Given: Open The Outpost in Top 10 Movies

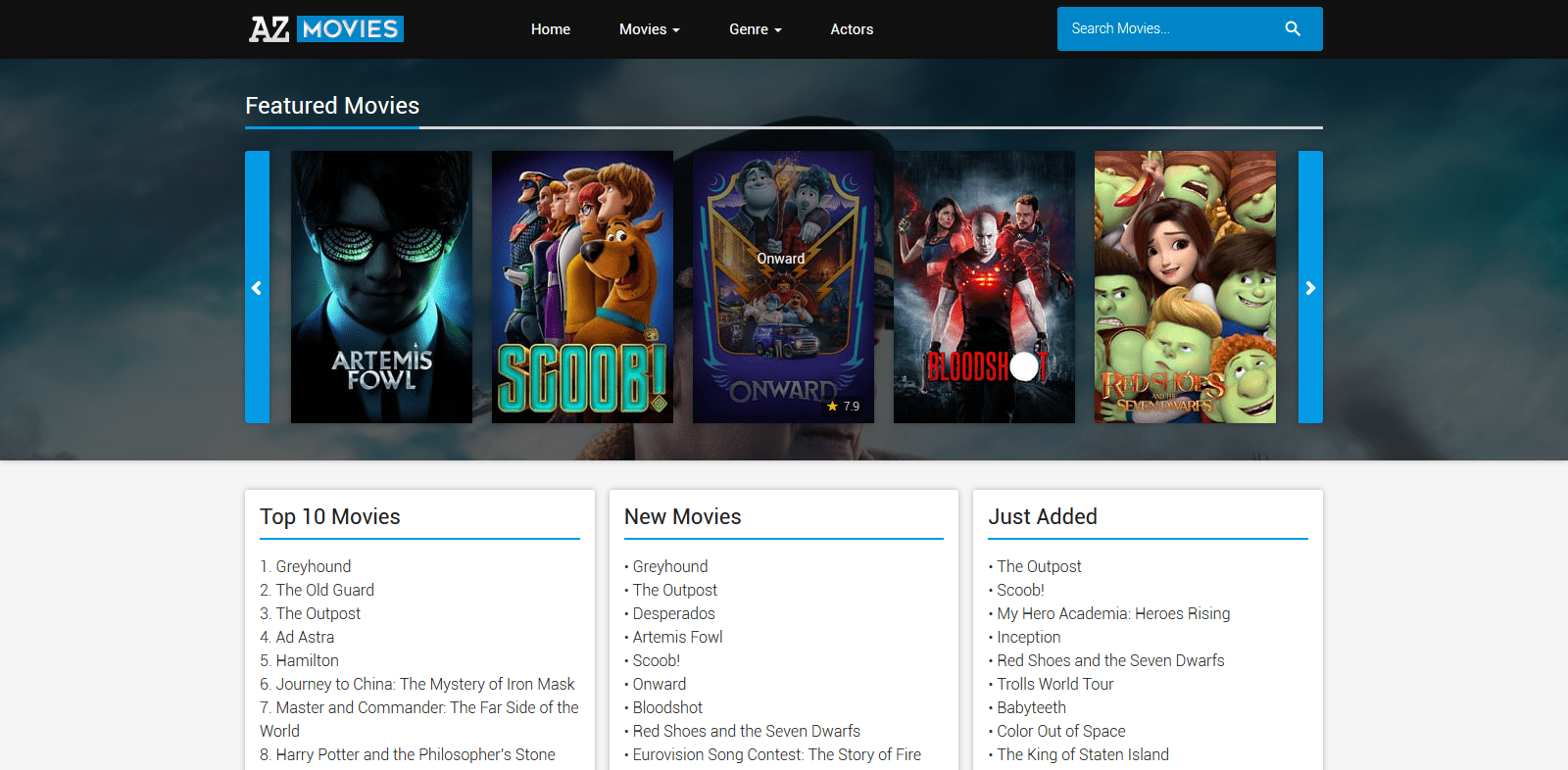Looking at the screenshot, I should click(x=318, y=613).
